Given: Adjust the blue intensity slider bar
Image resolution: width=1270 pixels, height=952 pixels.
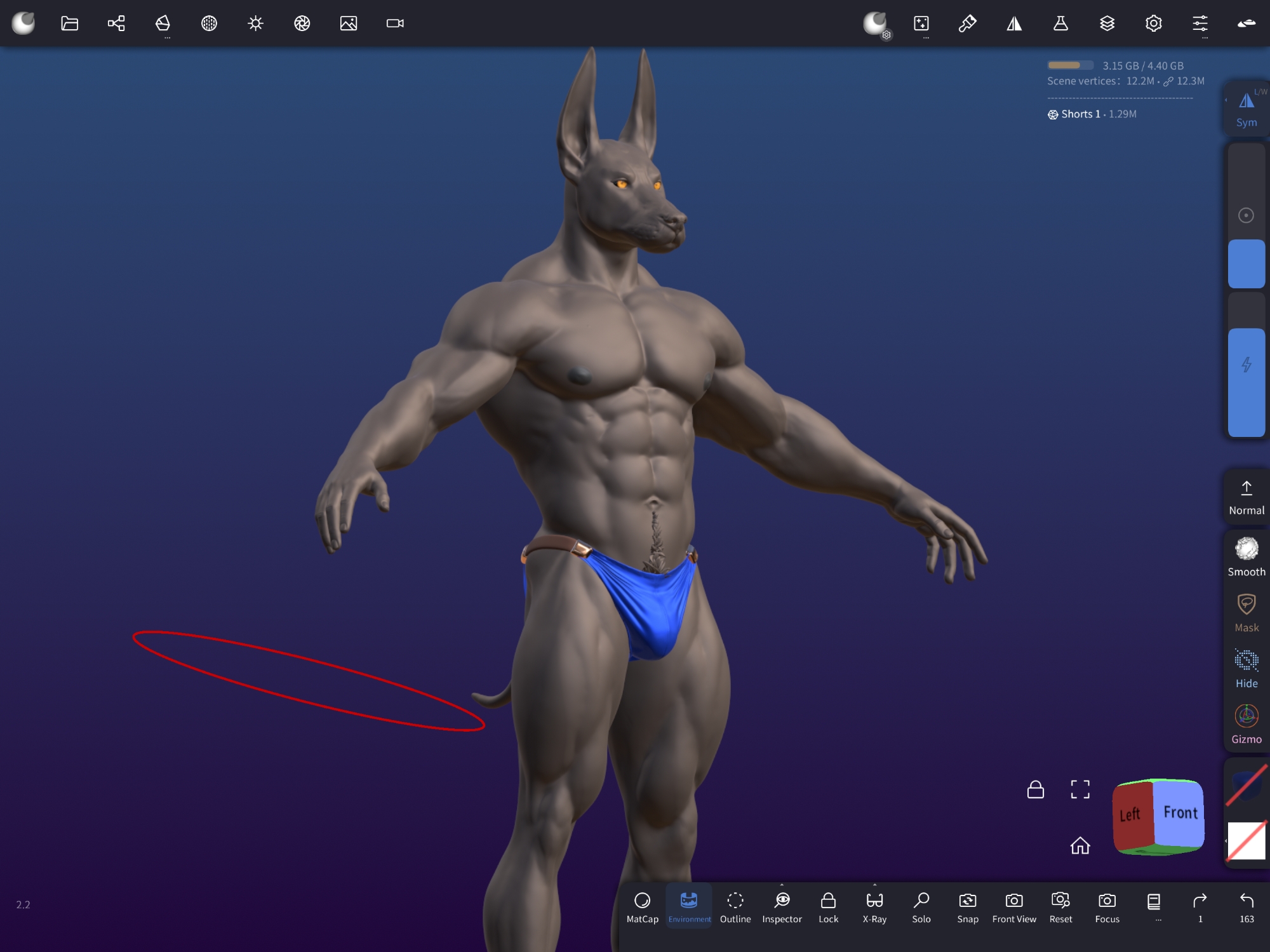Looking at the screenshot, I should [x=1246, y=381].
